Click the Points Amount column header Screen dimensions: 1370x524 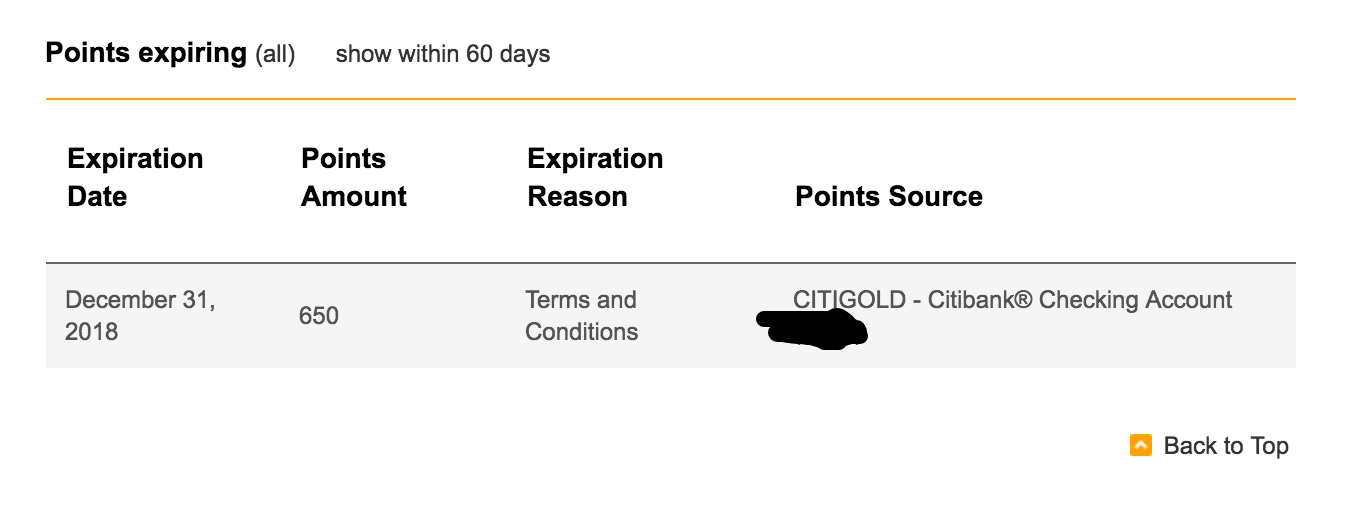pos(354,177)
